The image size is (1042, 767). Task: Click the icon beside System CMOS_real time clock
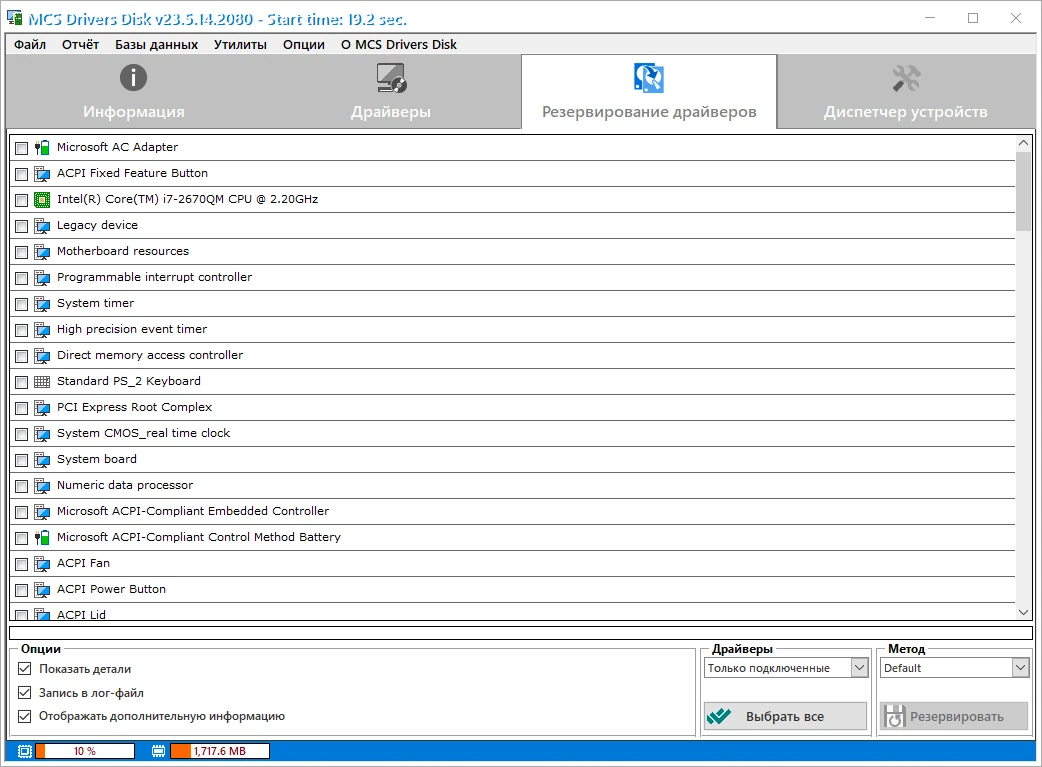click(x=42, y=433)
